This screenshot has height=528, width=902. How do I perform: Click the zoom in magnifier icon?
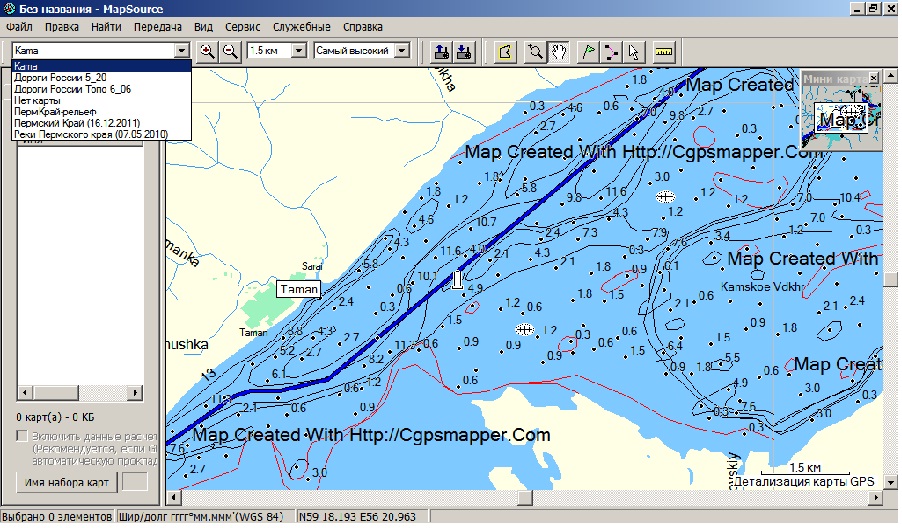[207, 51]
